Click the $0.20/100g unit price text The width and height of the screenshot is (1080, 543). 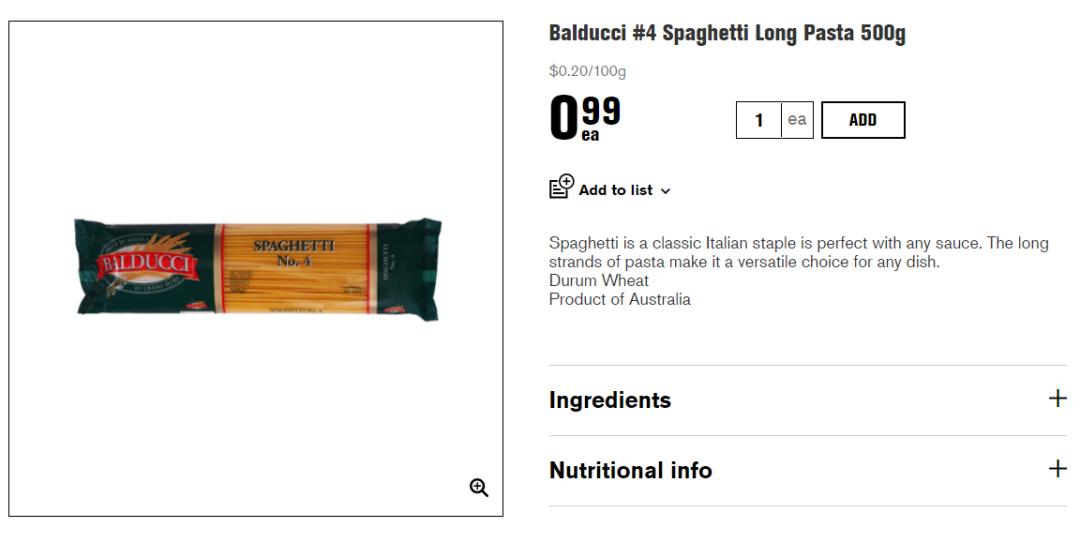point(587,71)
